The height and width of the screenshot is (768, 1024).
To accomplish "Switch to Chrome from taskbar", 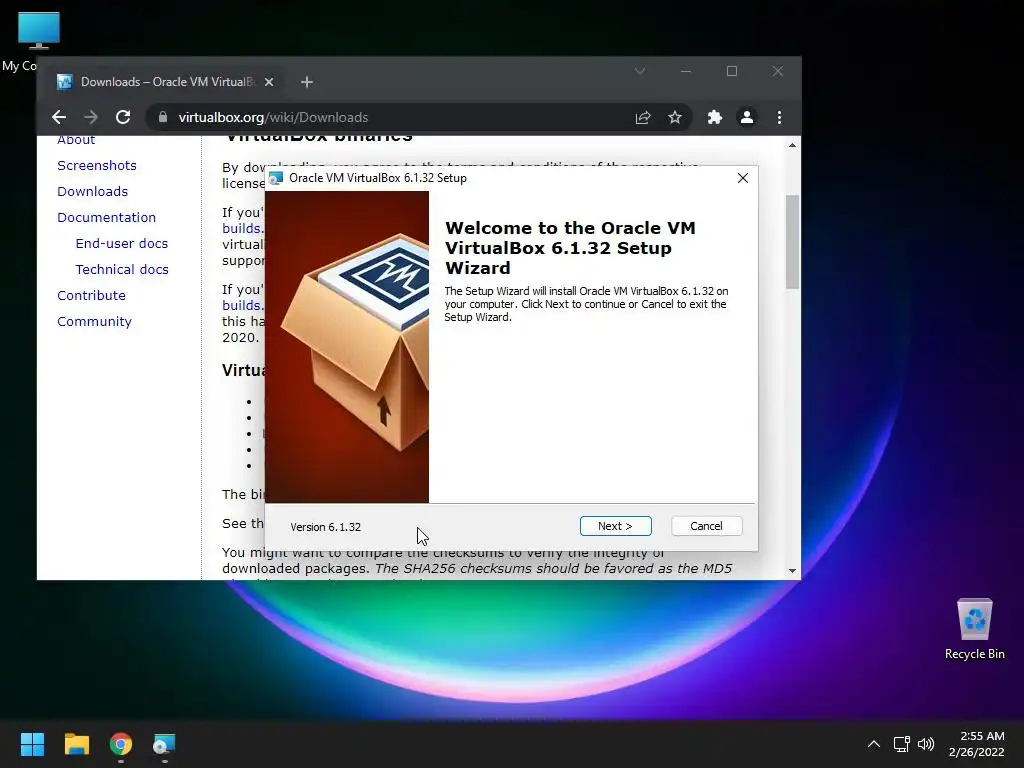I will 121,744.
